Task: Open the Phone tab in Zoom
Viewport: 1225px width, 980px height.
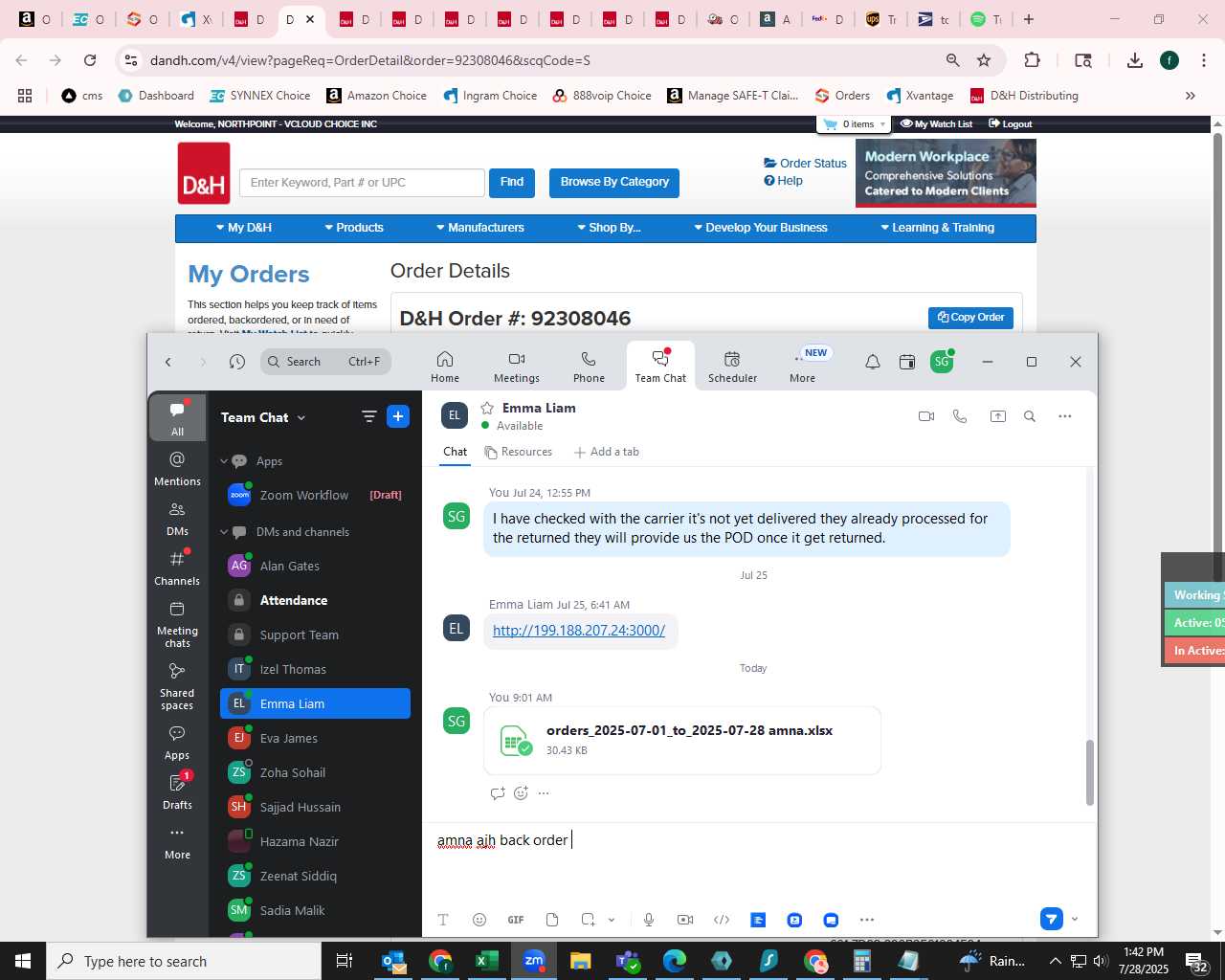Action: pos(589,366)
